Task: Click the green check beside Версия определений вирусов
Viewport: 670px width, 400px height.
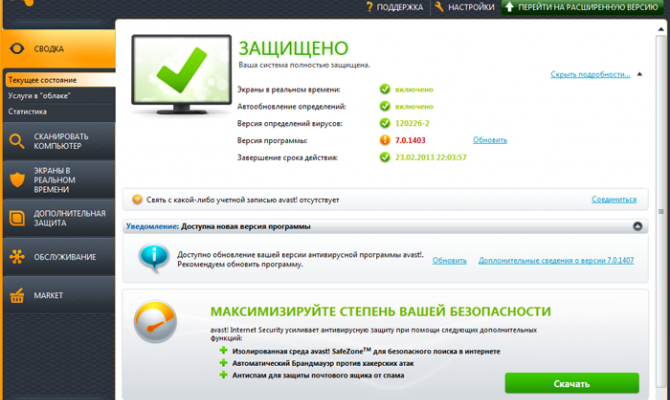Action: click(x=385, y=123)
